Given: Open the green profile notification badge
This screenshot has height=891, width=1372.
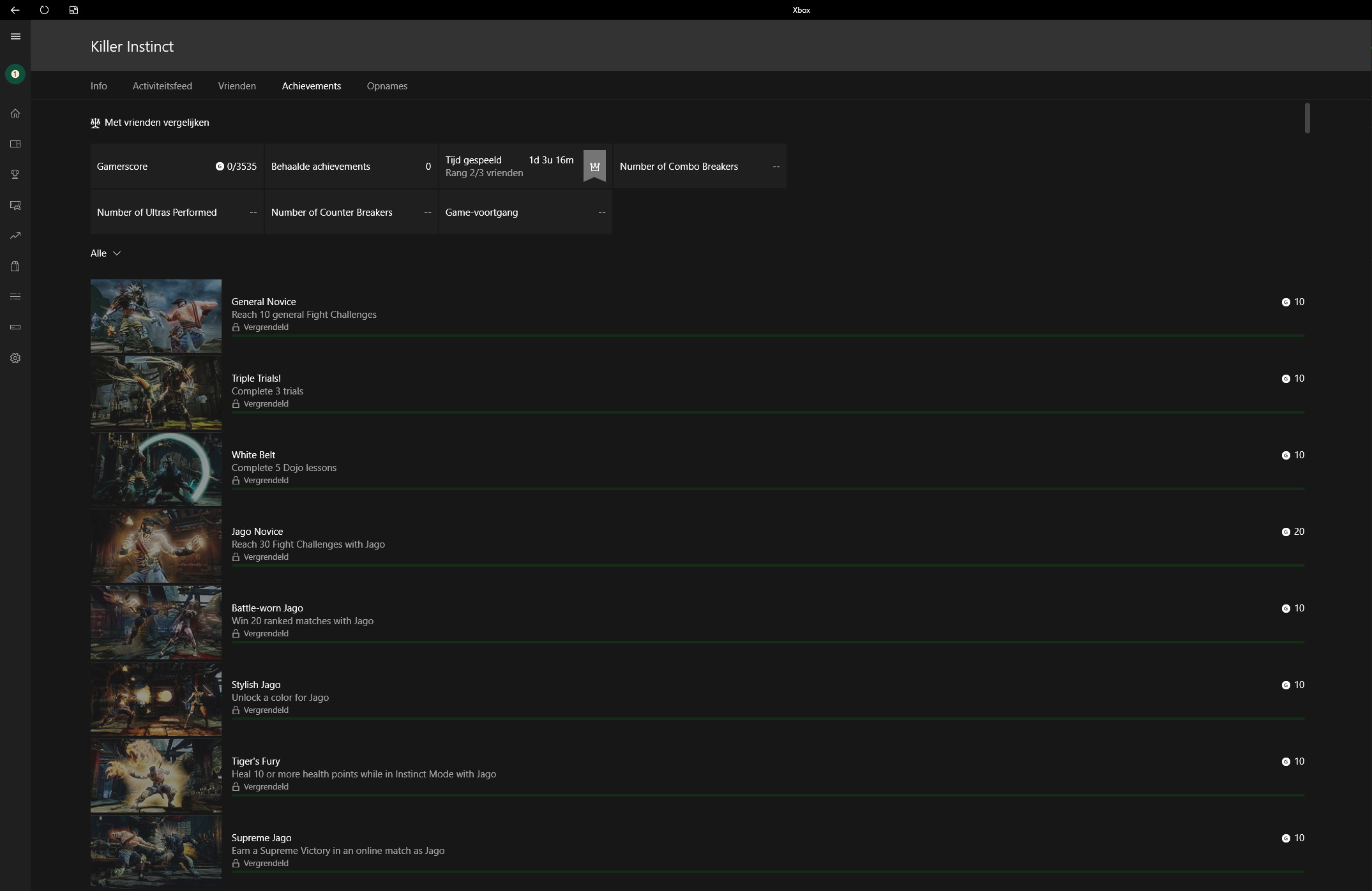Looking at the screenshot, I should click(x=15, y=74).
